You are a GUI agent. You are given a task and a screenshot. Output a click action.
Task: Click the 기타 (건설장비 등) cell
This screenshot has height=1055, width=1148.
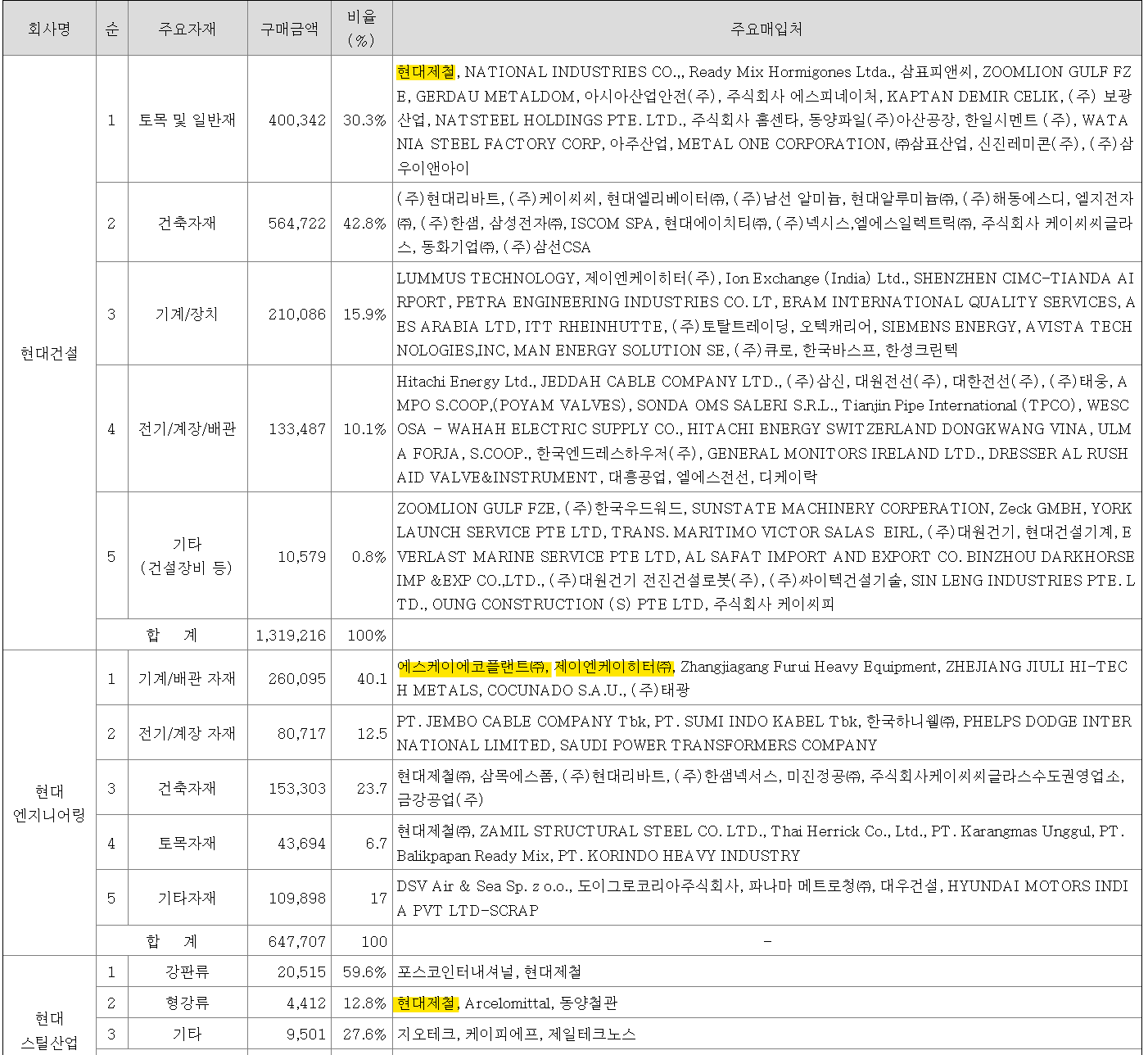coord(188,556)
